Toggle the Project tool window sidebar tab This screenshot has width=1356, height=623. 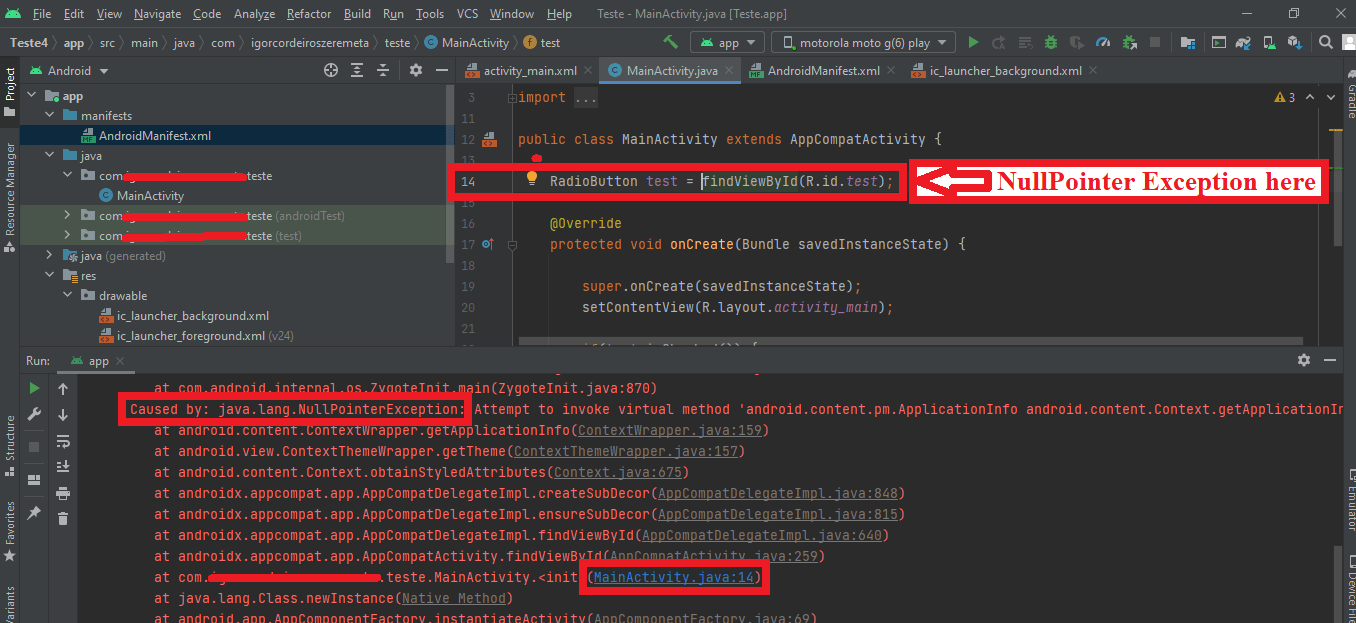pyautogui.click(x=9, y=92)
